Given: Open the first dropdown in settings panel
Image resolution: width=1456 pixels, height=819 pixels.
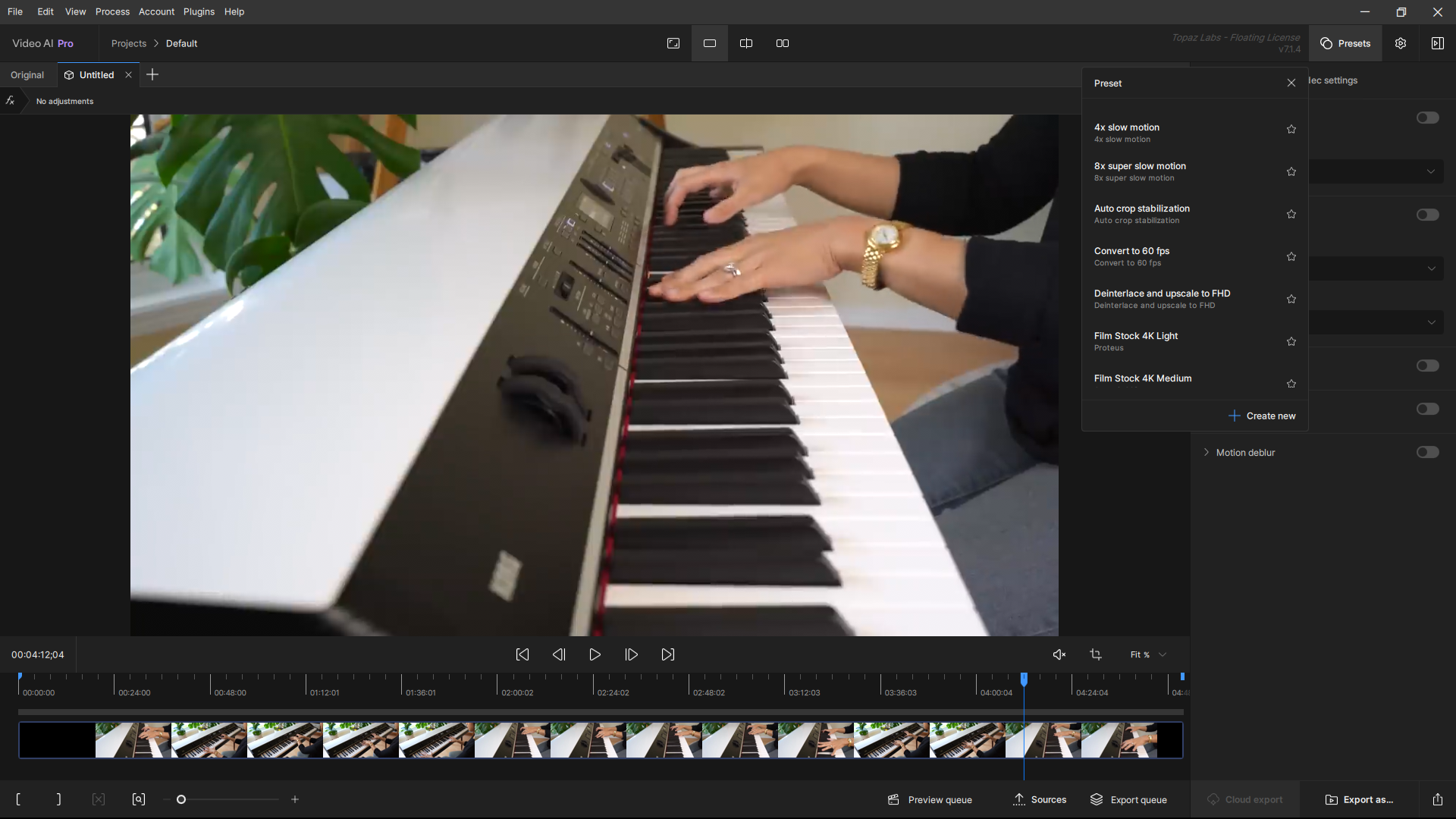Looking at the screenshot, I should coord(1430,171).
